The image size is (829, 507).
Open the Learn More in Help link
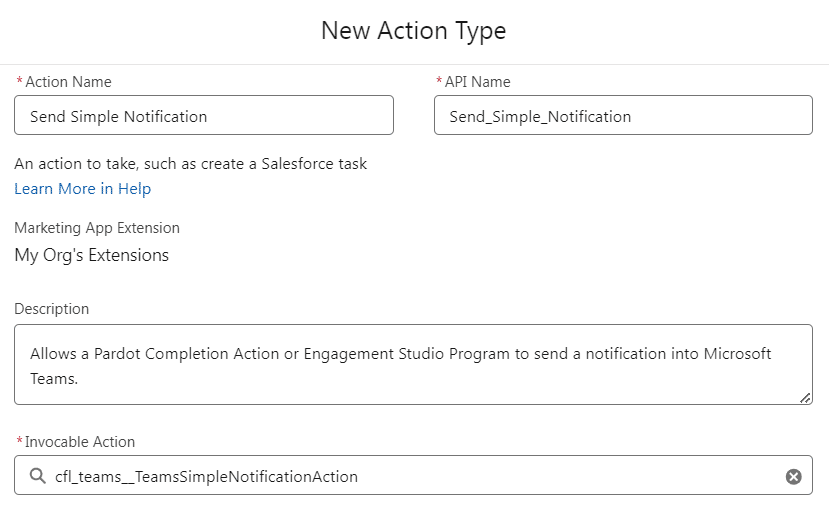point(82,189)
